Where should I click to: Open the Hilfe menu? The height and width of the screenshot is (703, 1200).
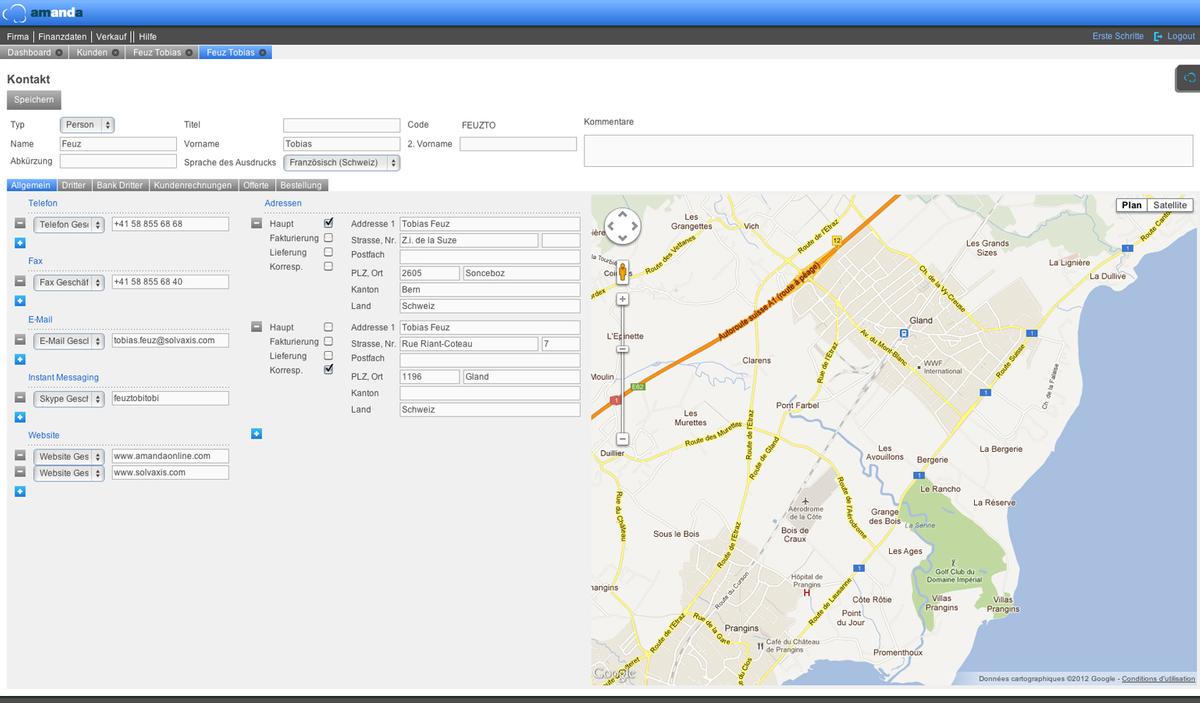coord(148,36)
